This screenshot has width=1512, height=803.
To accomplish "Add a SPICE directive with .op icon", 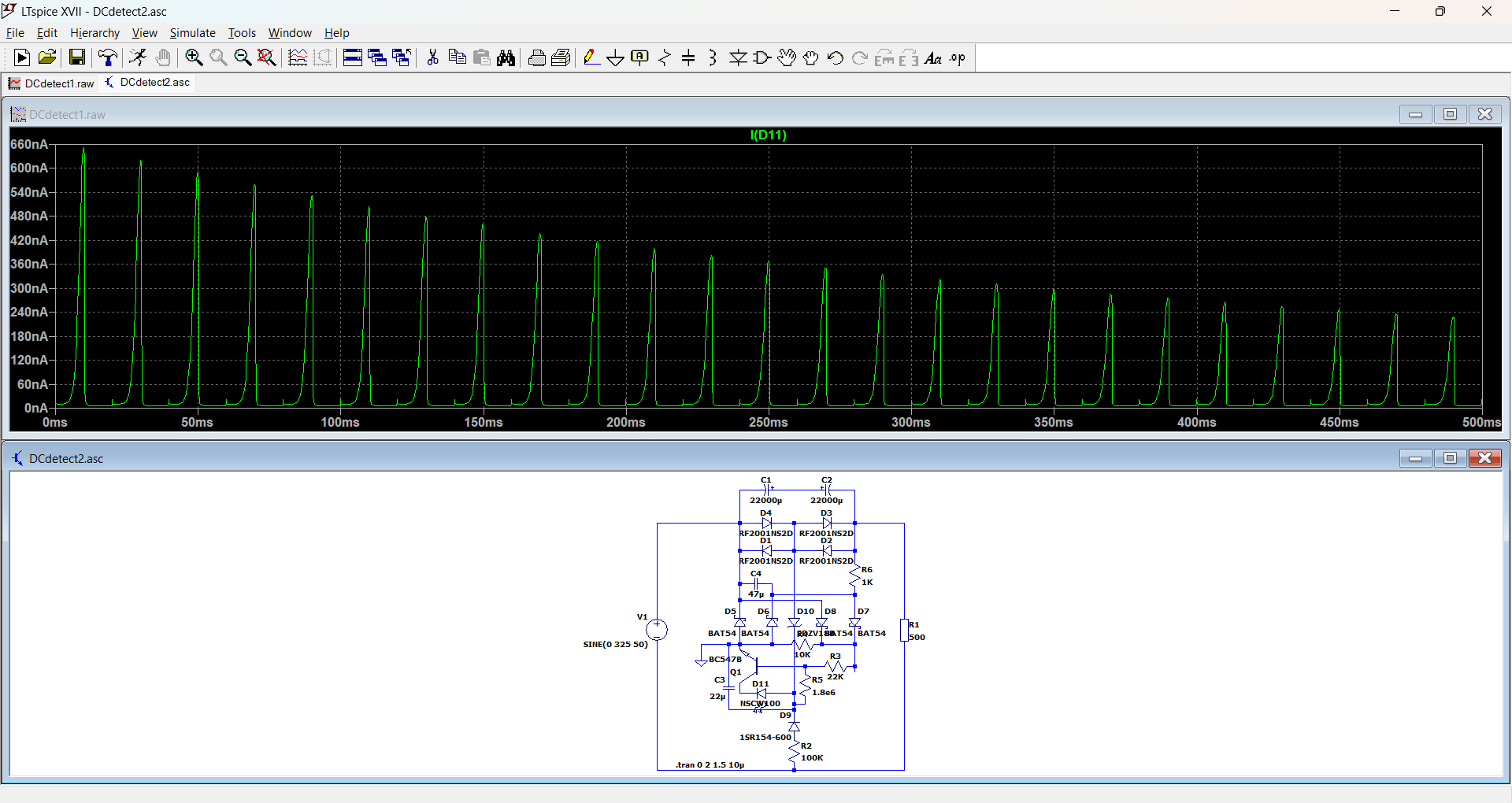I will click(x=958, y=57).
